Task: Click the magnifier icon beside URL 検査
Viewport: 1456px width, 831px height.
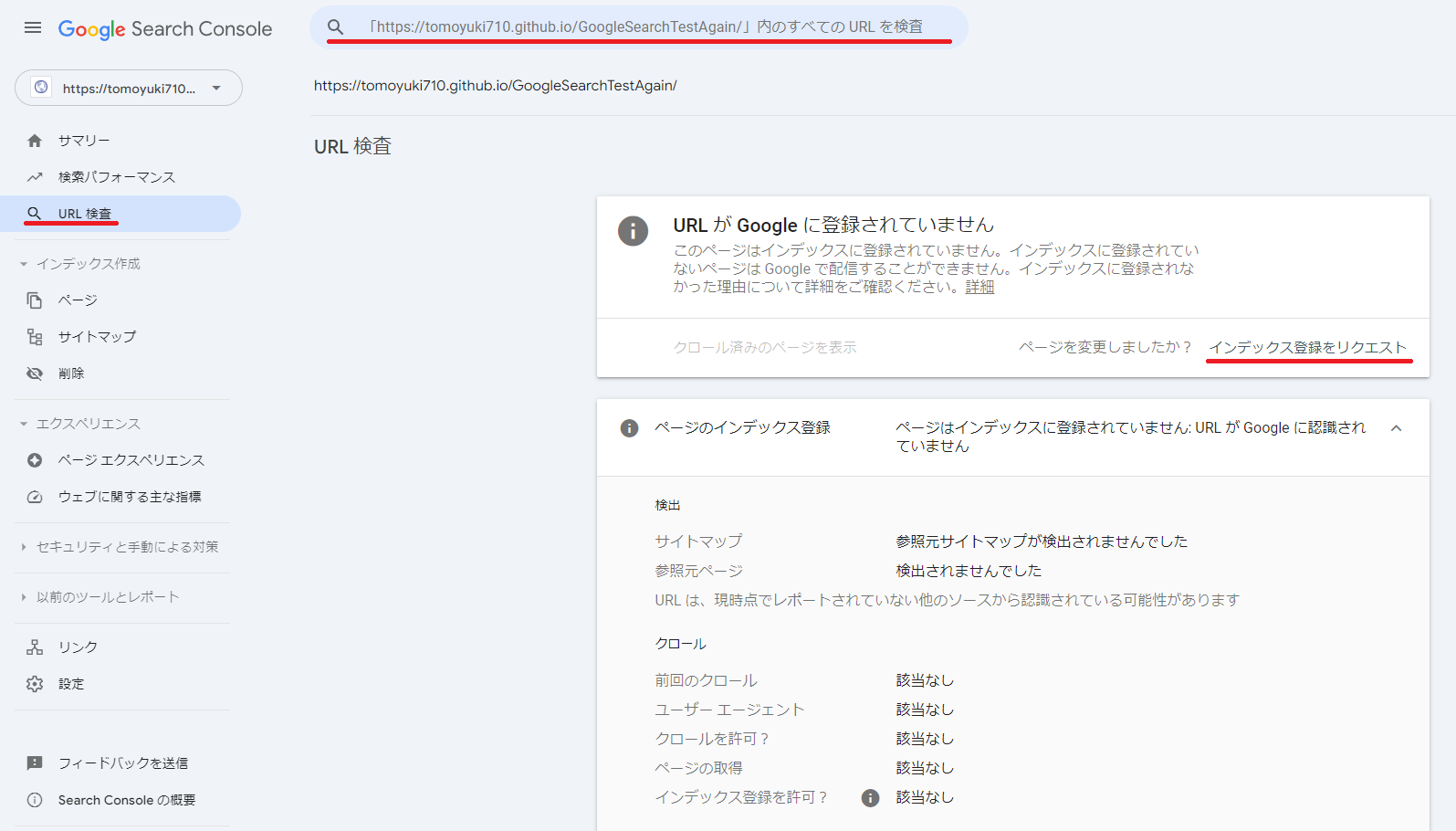Action: pyautogui.click(x=35, y=214)
